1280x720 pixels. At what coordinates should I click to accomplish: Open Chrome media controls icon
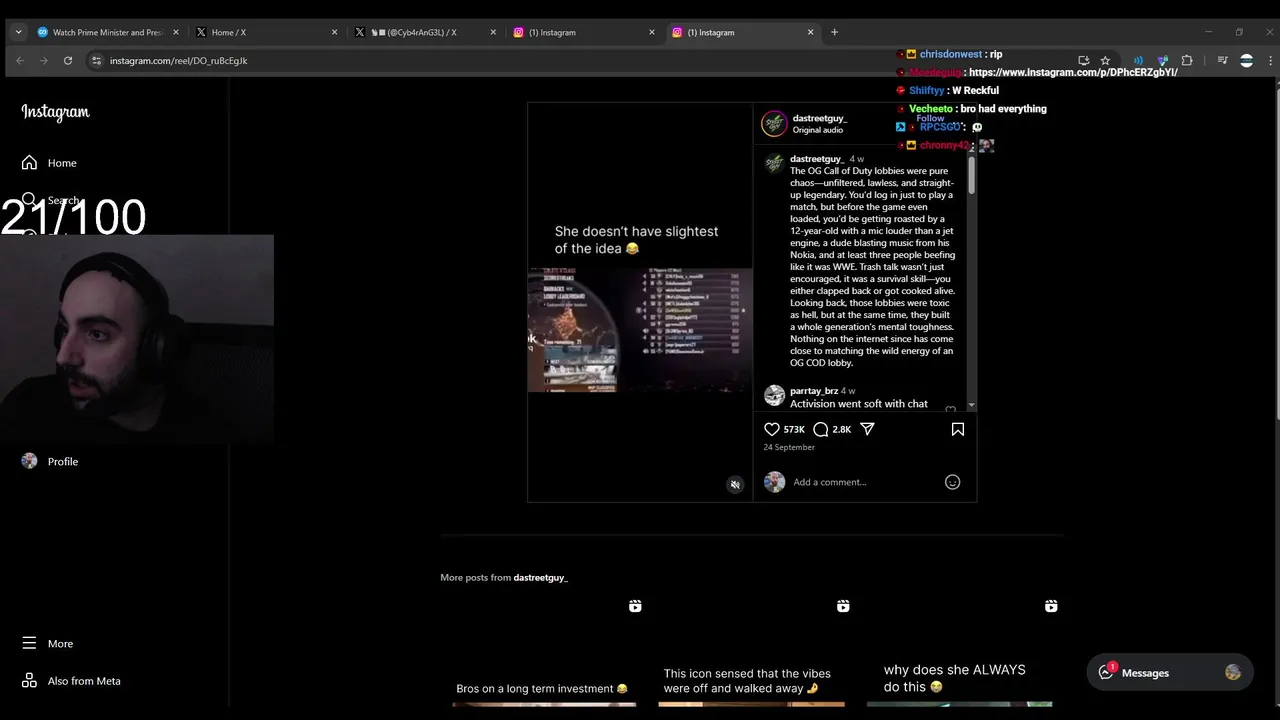(x=1222, y=61)
